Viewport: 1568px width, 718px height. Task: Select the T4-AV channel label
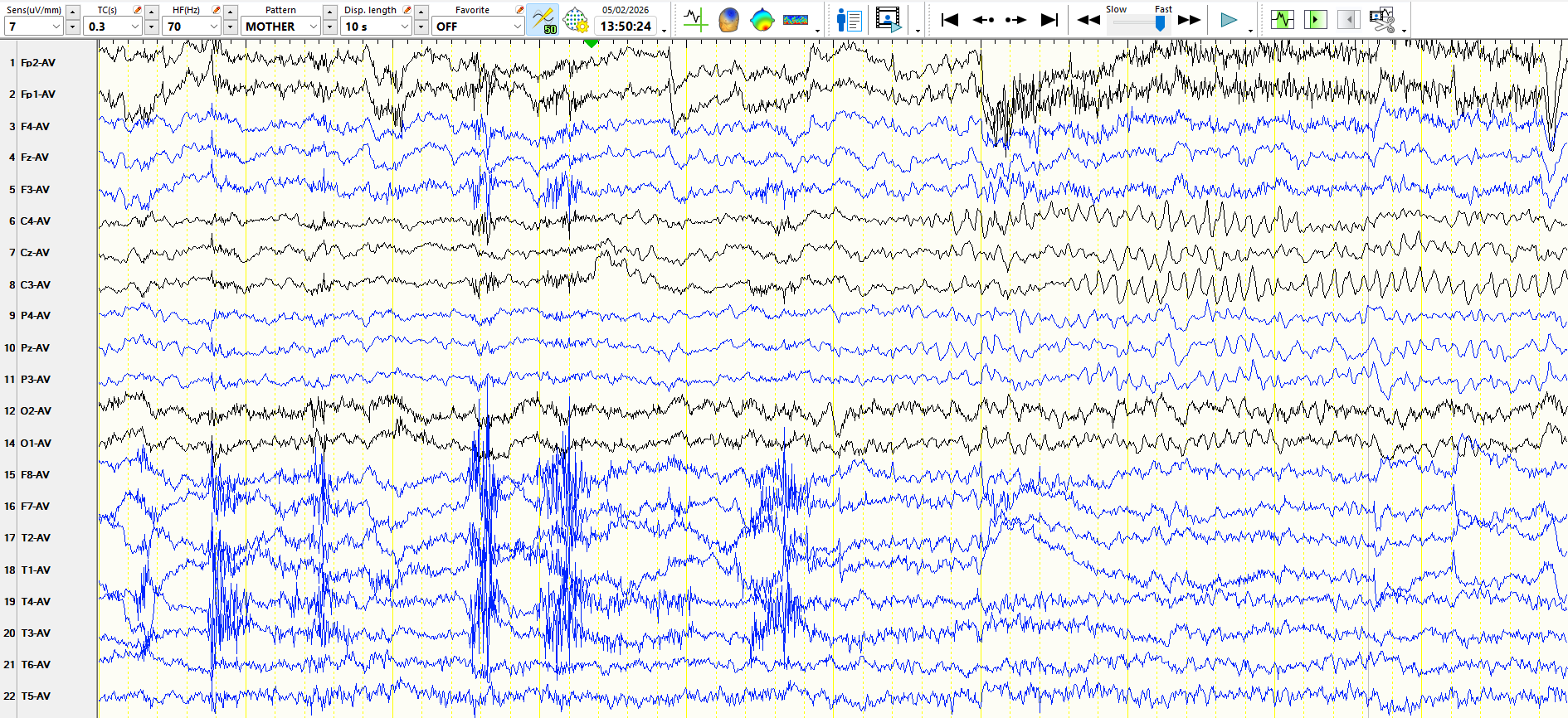click(x=36, y=602)
